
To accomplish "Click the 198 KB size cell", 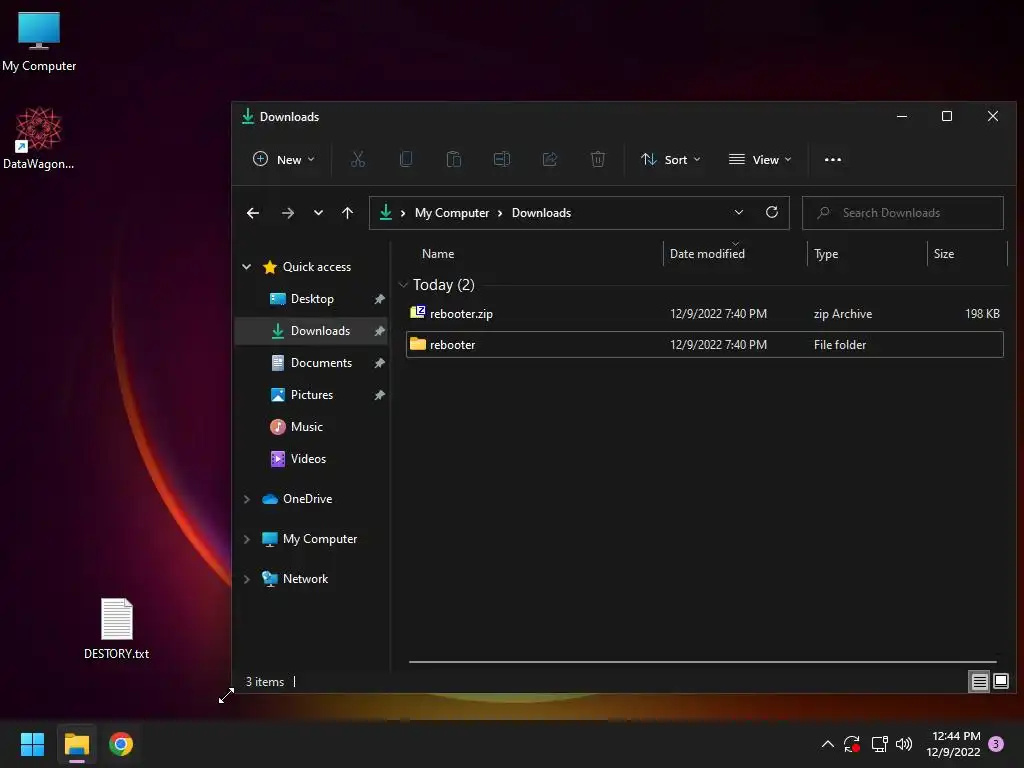I will pyautogui.click(x=982, y=313).
